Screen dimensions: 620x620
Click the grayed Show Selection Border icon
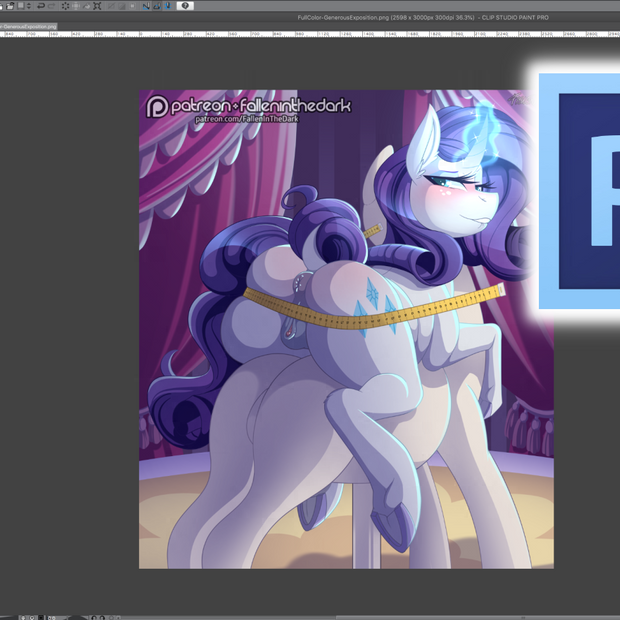(x=132, y=6)
